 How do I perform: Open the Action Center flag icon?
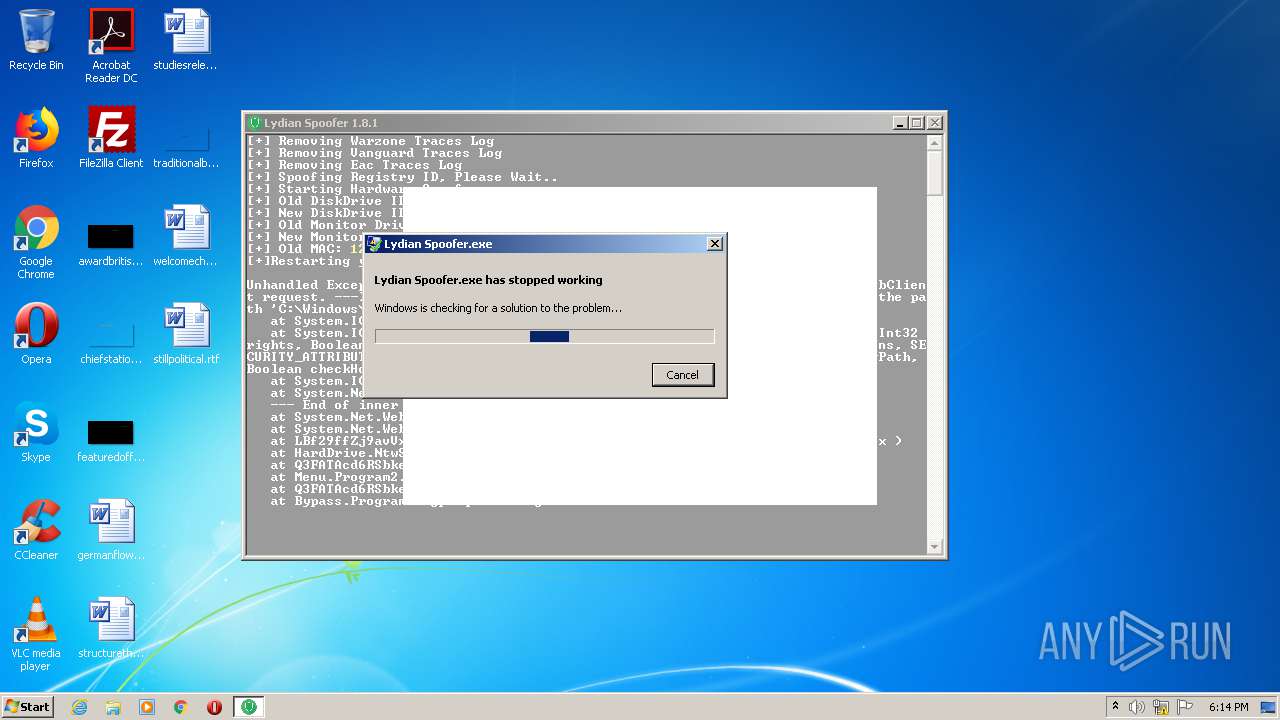coord(1185,707)
